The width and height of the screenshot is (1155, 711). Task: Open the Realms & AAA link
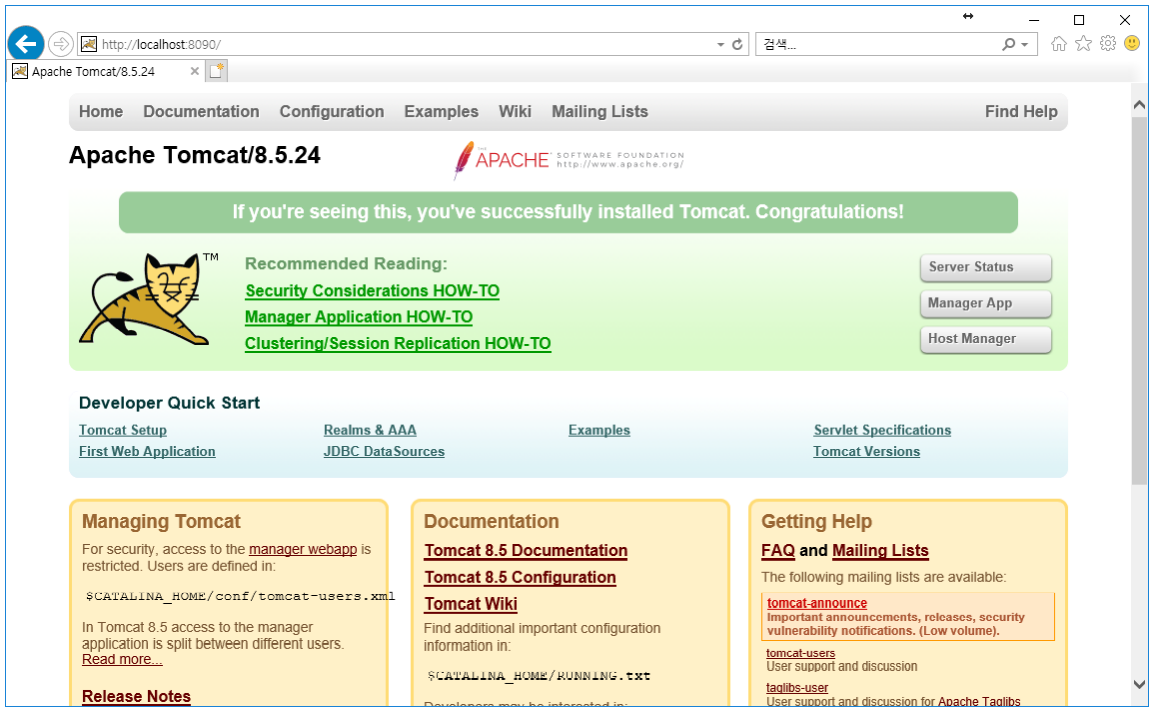pos(370,430)
